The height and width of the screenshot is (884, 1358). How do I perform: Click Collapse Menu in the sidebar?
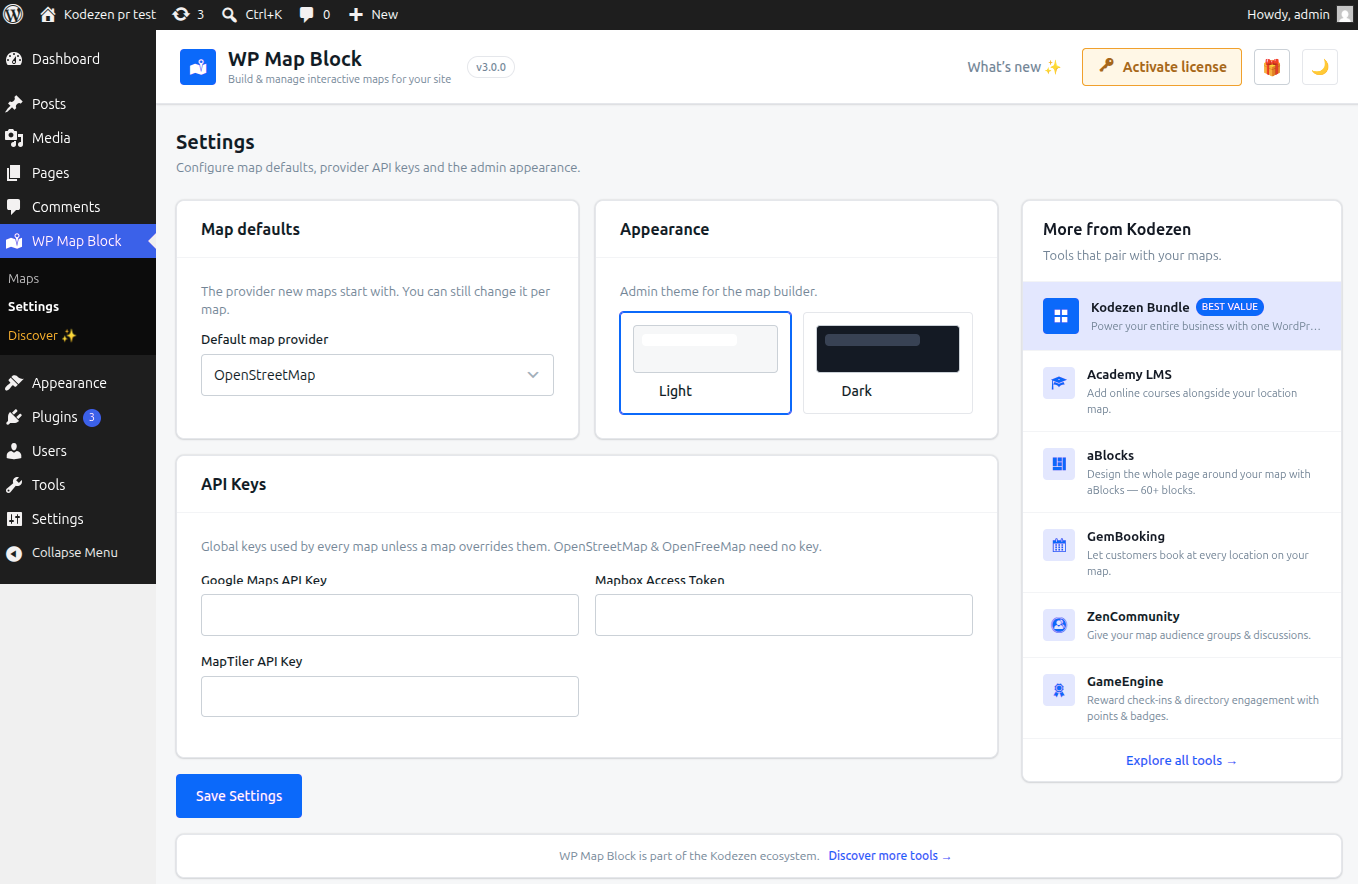[x=78, y=553]
